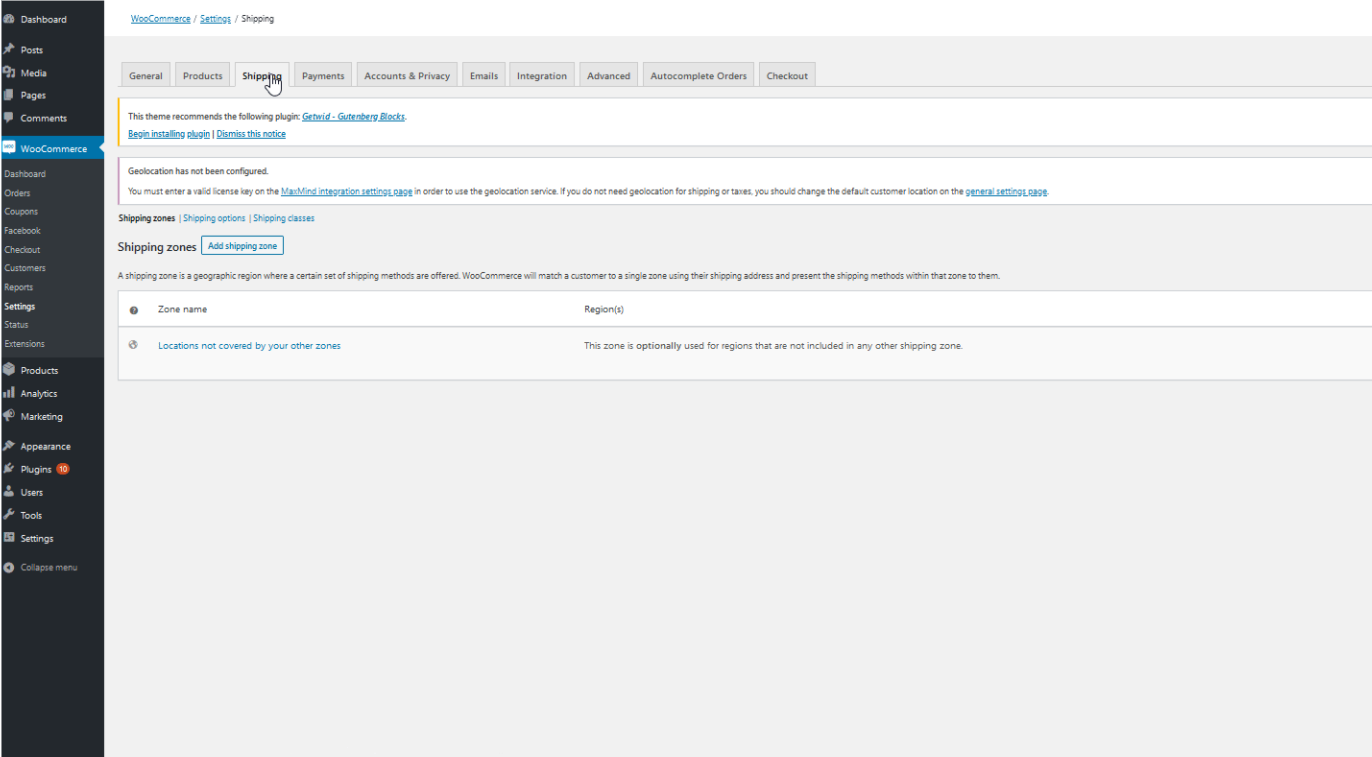Click the Zone name column header
This screenshot has width=1372, height=757.
click(183, 310)
